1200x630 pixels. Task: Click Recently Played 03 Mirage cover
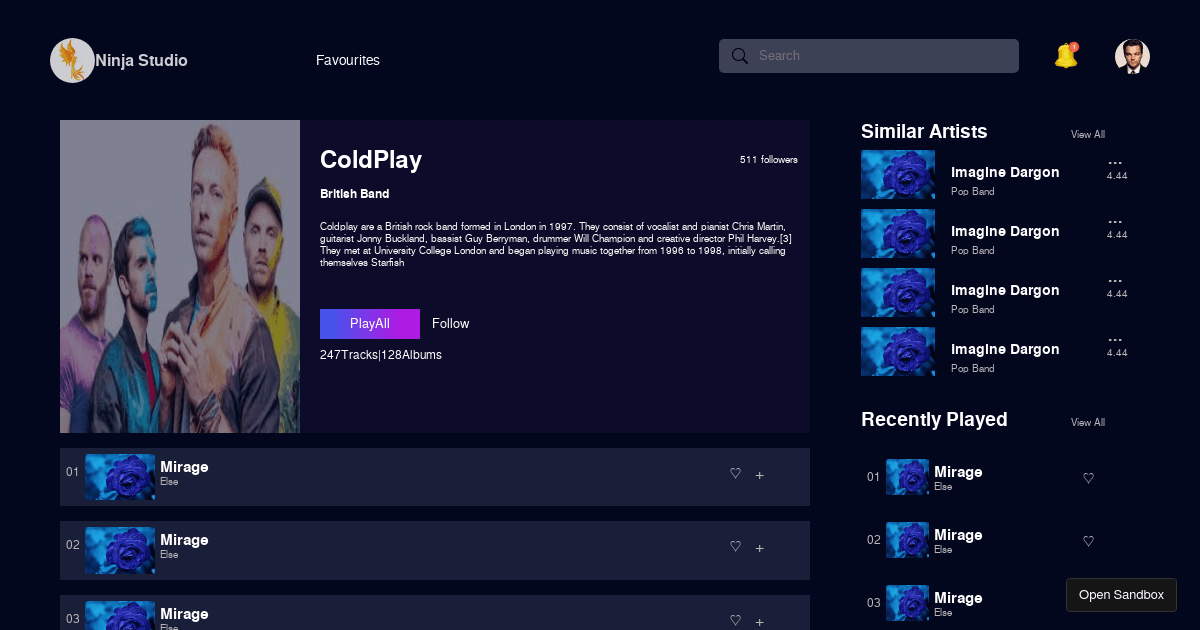pyautogui.click(x=907, y=603)
